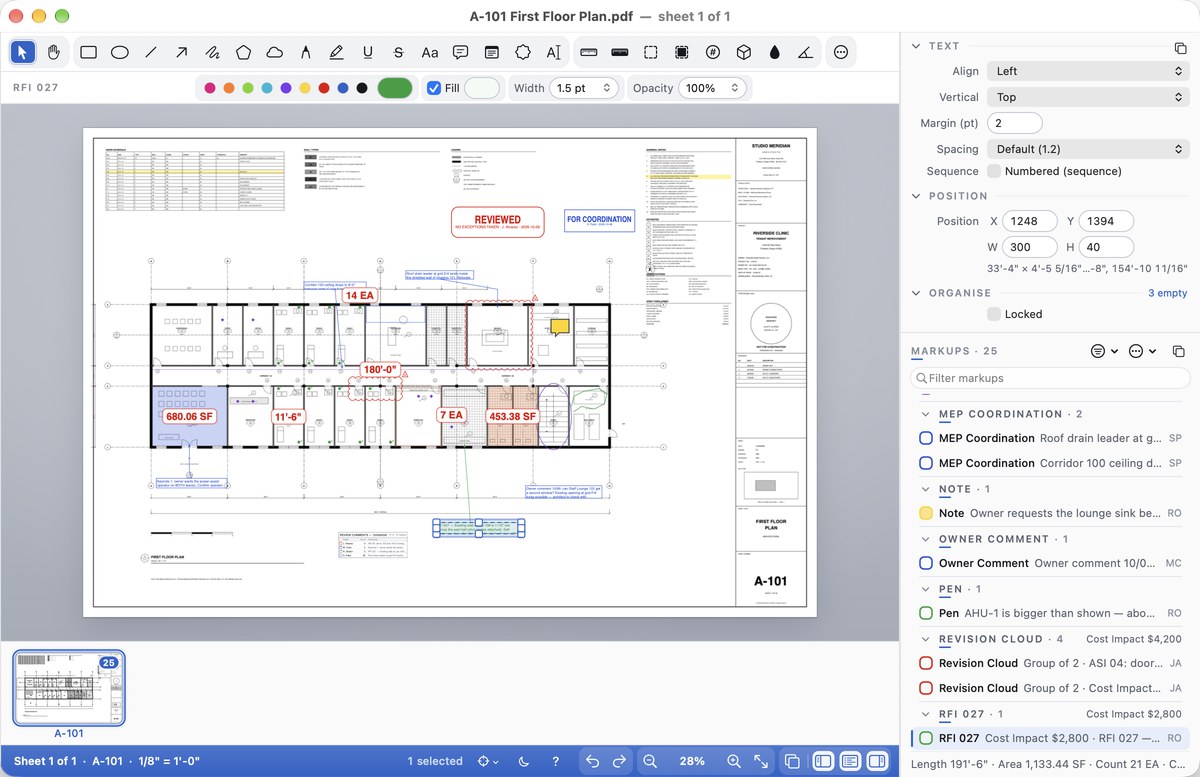Select the count number tool
The height and width of the screenshot is (777, 1200).
(712, 52)
